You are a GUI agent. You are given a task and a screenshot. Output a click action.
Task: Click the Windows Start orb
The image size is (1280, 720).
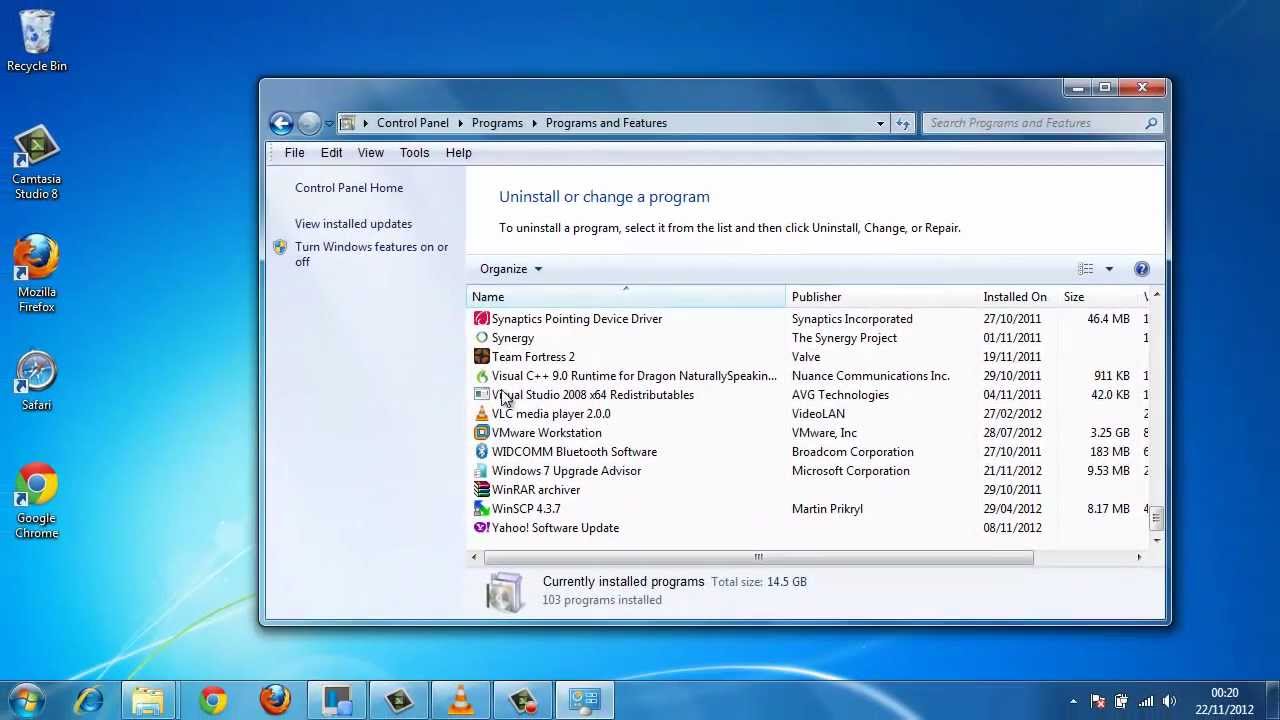(x=26, y=699)
